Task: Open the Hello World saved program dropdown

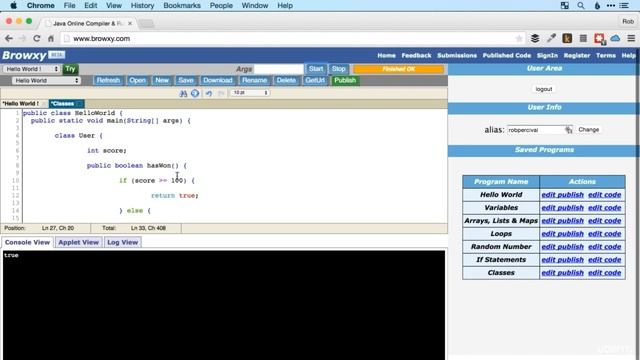Action: coord(46,80)
